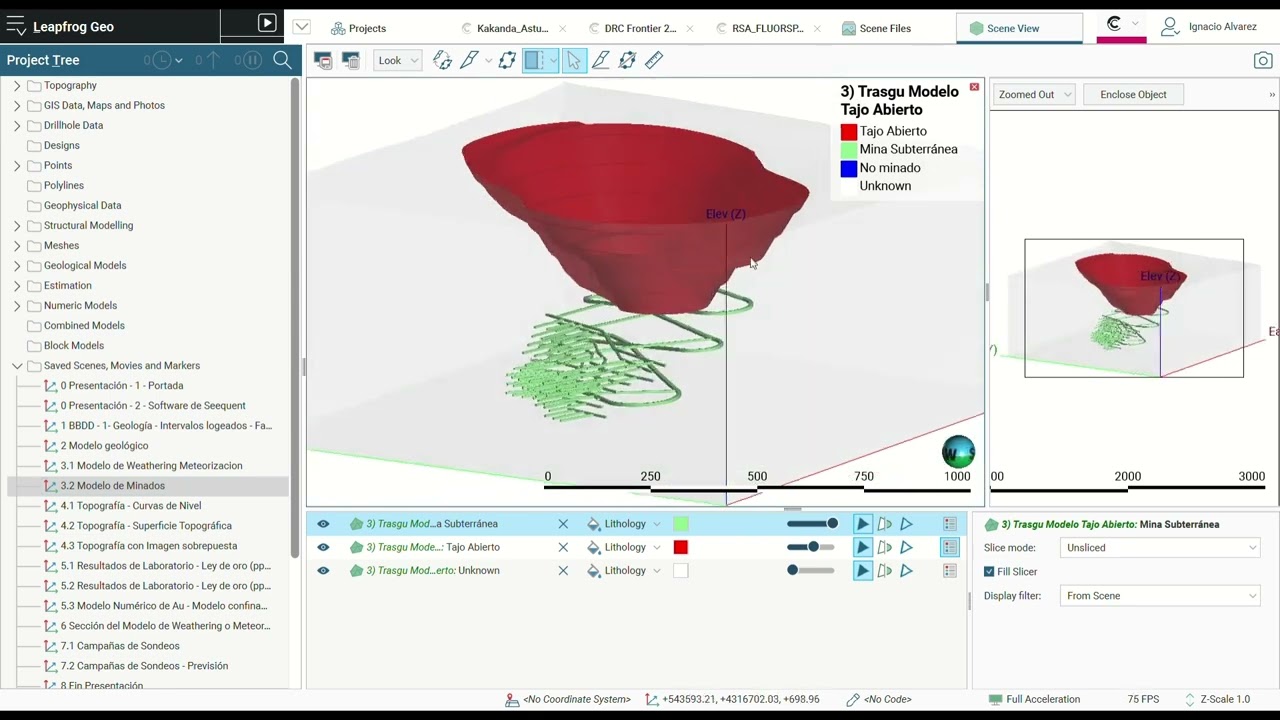The image size is (1280, 720).
Task: Switch to the Scene View tab
Action: tap(1019, 28)
